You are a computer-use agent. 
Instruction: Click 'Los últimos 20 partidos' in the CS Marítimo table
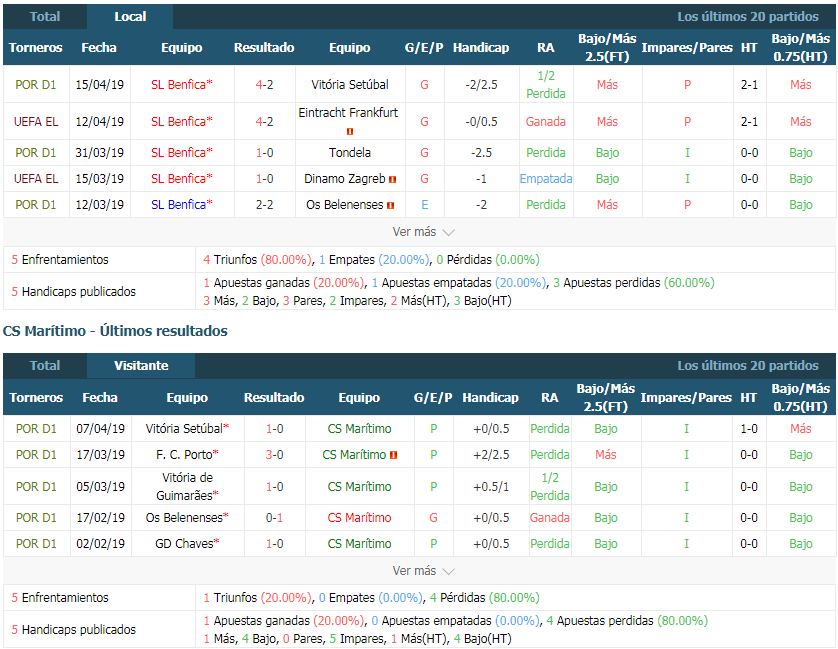coord(748,366)
